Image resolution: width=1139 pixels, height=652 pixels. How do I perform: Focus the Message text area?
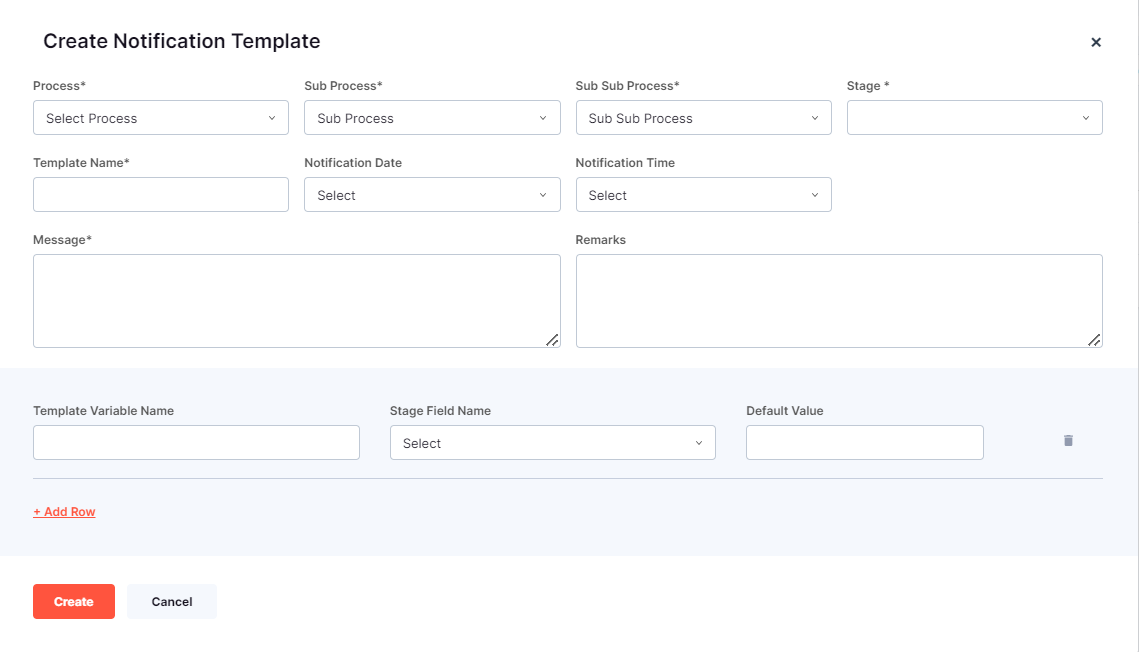(x=296, y=300)
